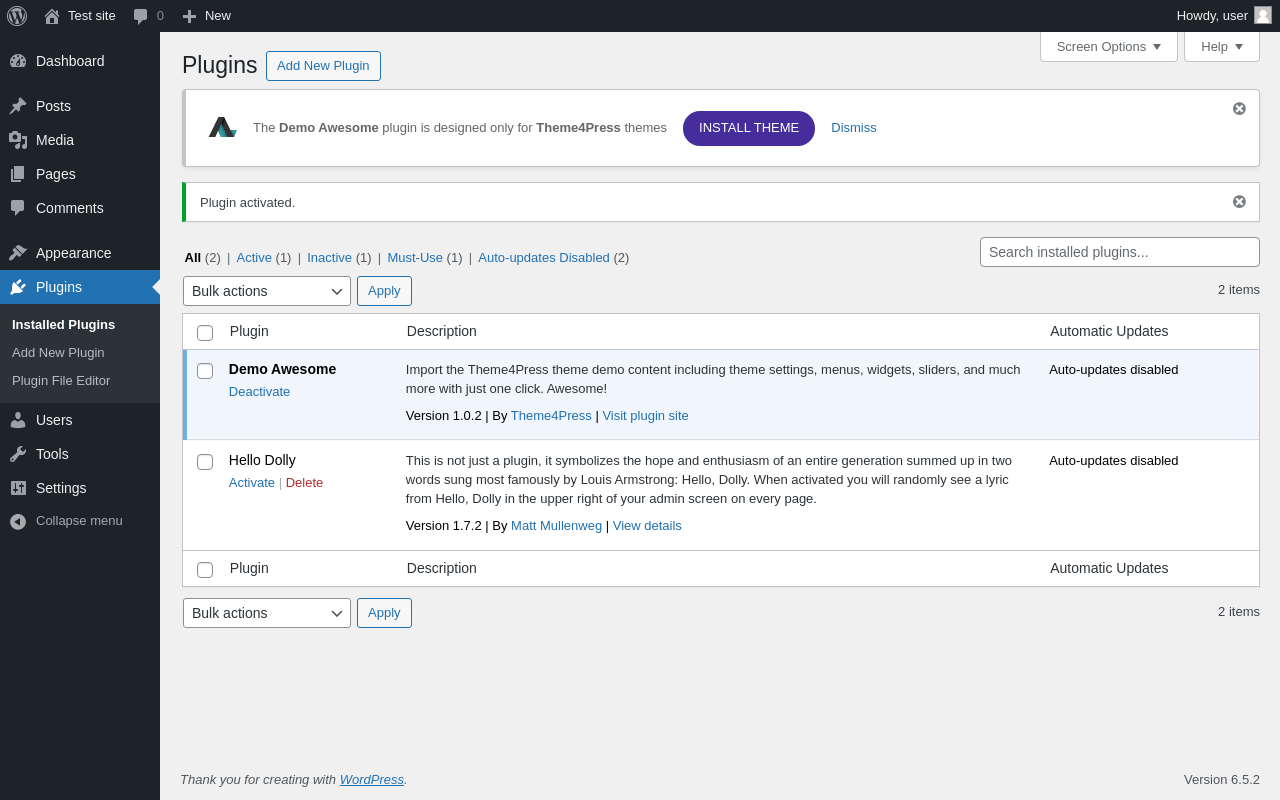Click the New plus icon in admin bar
Viewport: 1280px width, 800px height.
pyautogui.click(x=189, y=16)
